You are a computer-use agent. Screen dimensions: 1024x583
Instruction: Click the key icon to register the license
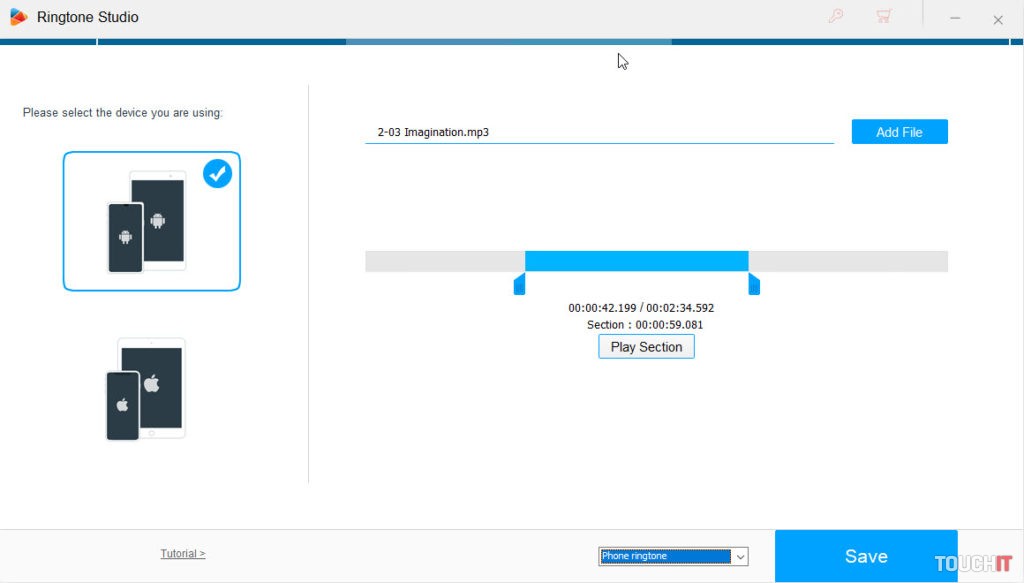[836, 17]
